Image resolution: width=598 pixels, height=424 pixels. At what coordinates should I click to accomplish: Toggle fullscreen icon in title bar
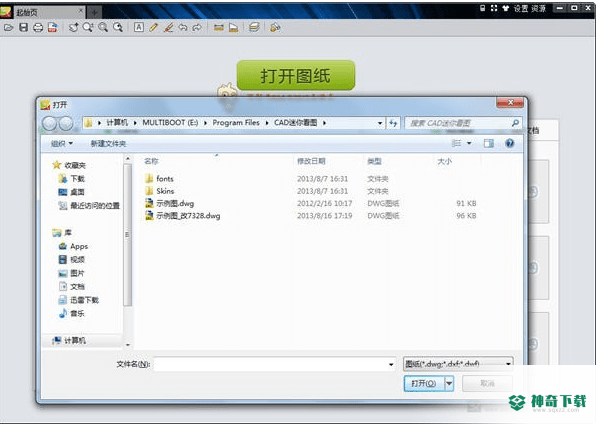(x=494, y=8)
